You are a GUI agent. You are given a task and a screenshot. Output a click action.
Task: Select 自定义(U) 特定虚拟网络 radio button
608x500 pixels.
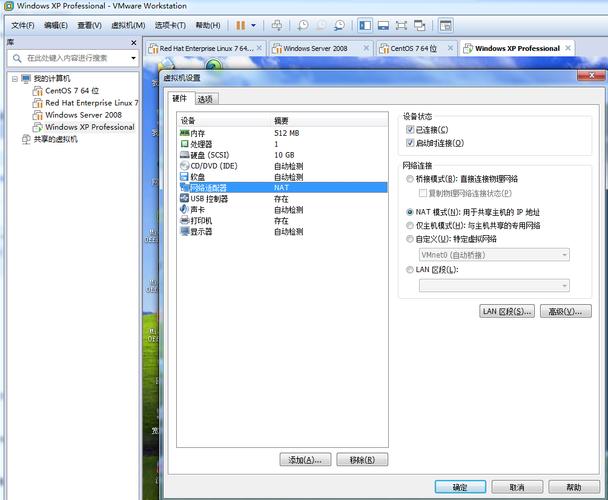[x=409, y=239]
